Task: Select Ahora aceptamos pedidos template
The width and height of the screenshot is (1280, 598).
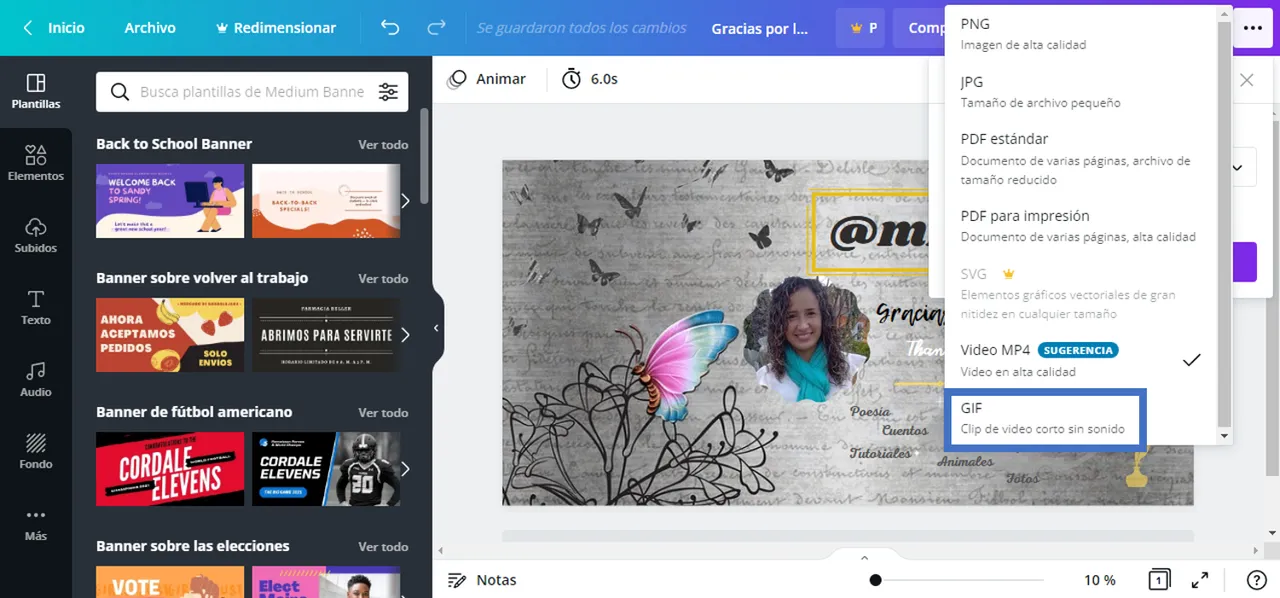Action: (170, 335)
